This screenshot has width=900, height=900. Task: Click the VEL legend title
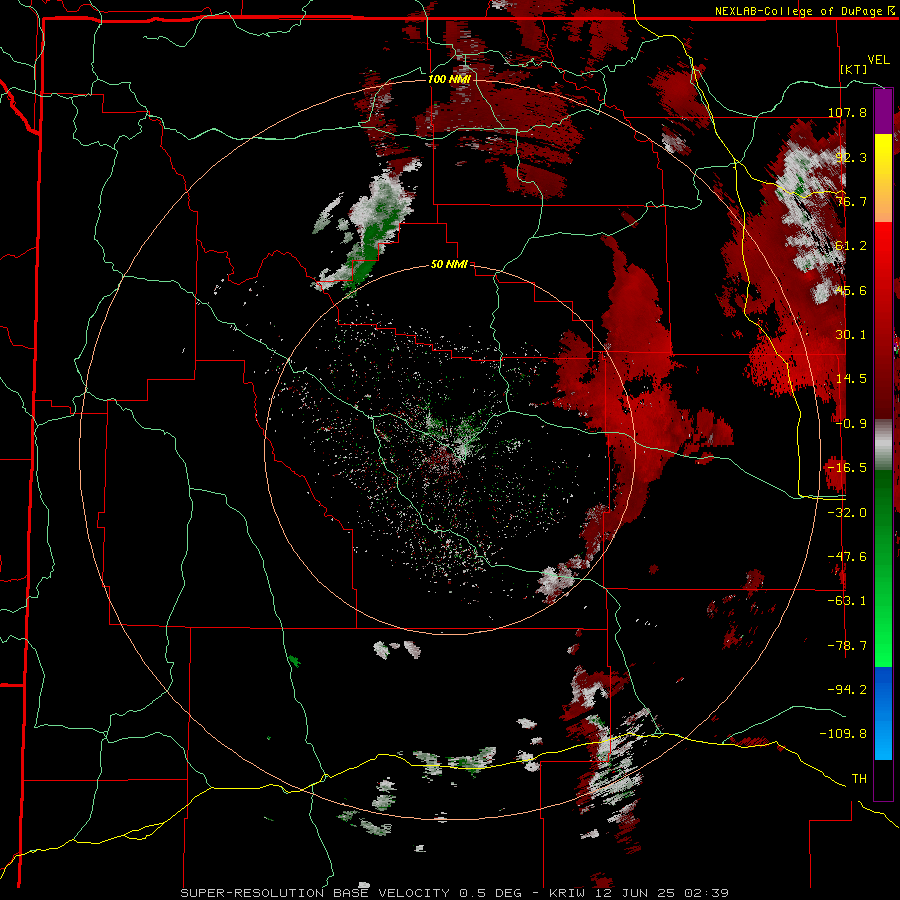878,60
